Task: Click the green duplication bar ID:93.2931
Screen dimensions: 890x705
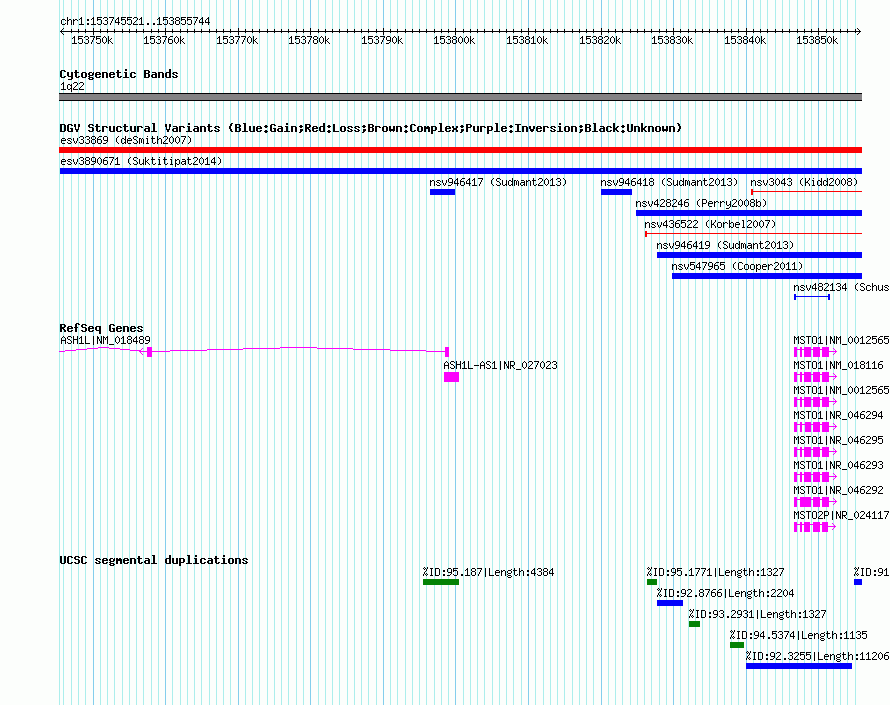Action: click(x=694, y=624)
